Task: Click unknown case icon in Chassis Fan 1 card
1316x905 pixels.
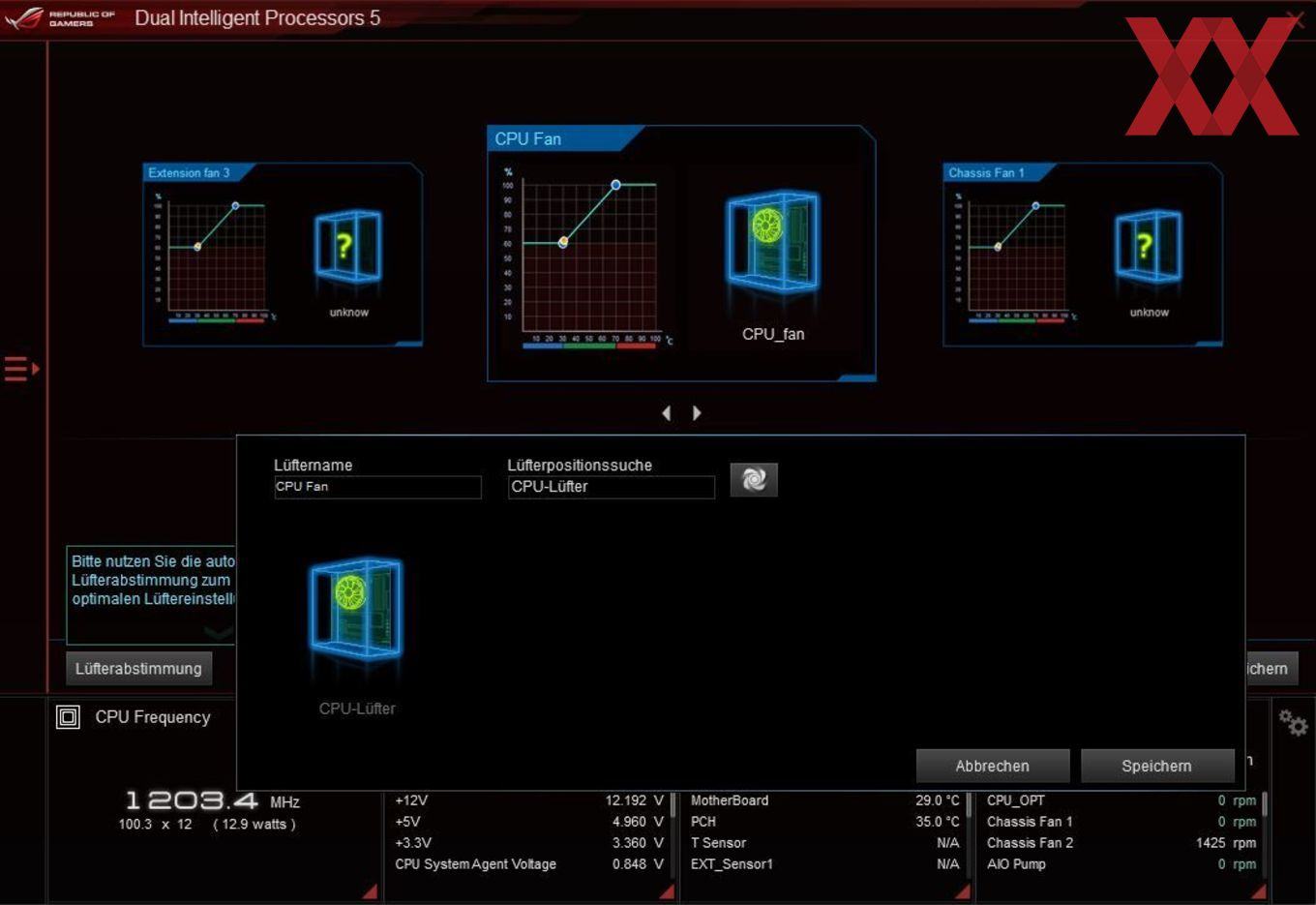Action: coord(1148,247)
